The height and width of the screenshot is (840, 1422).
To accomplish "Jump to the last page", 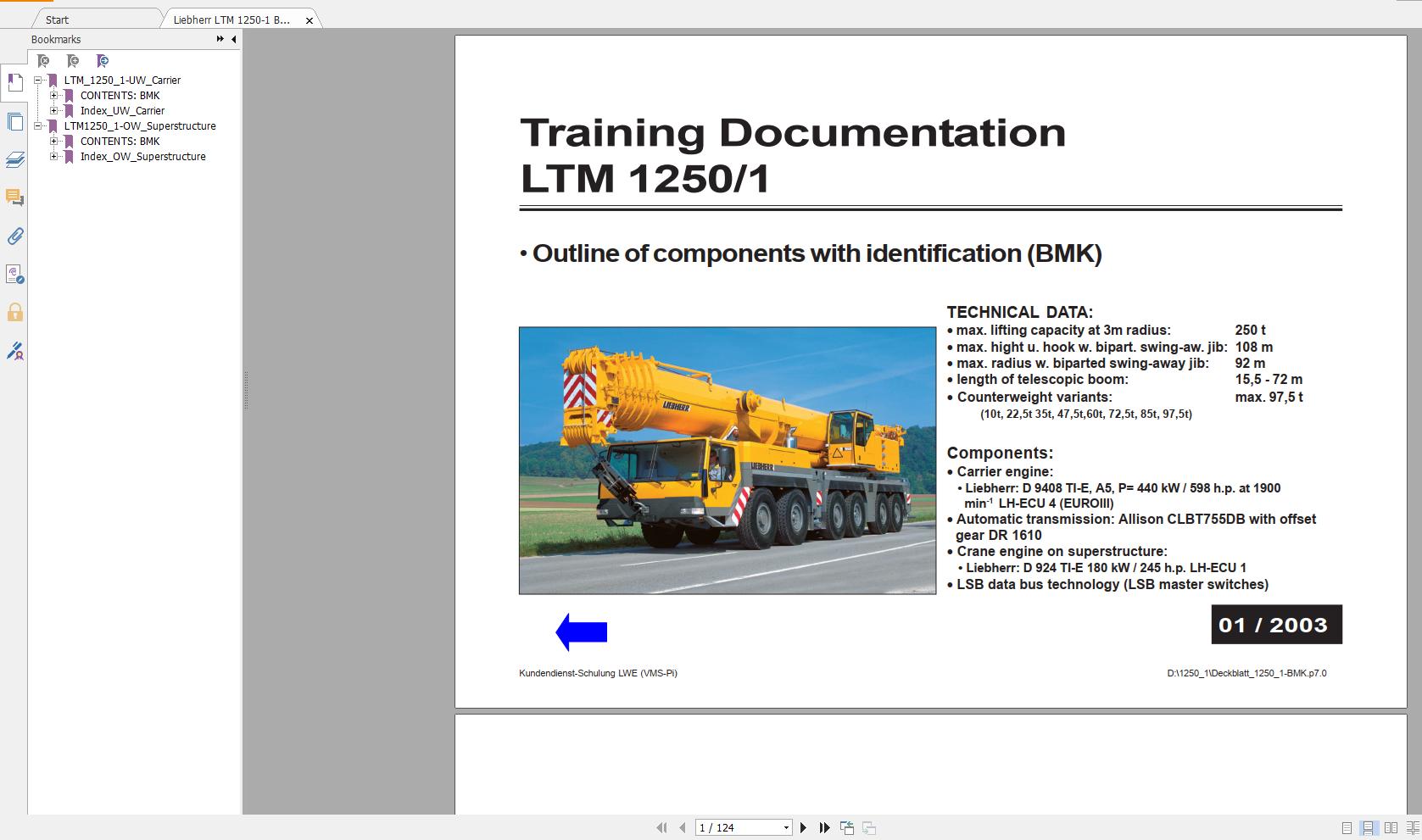I will 823,826.
